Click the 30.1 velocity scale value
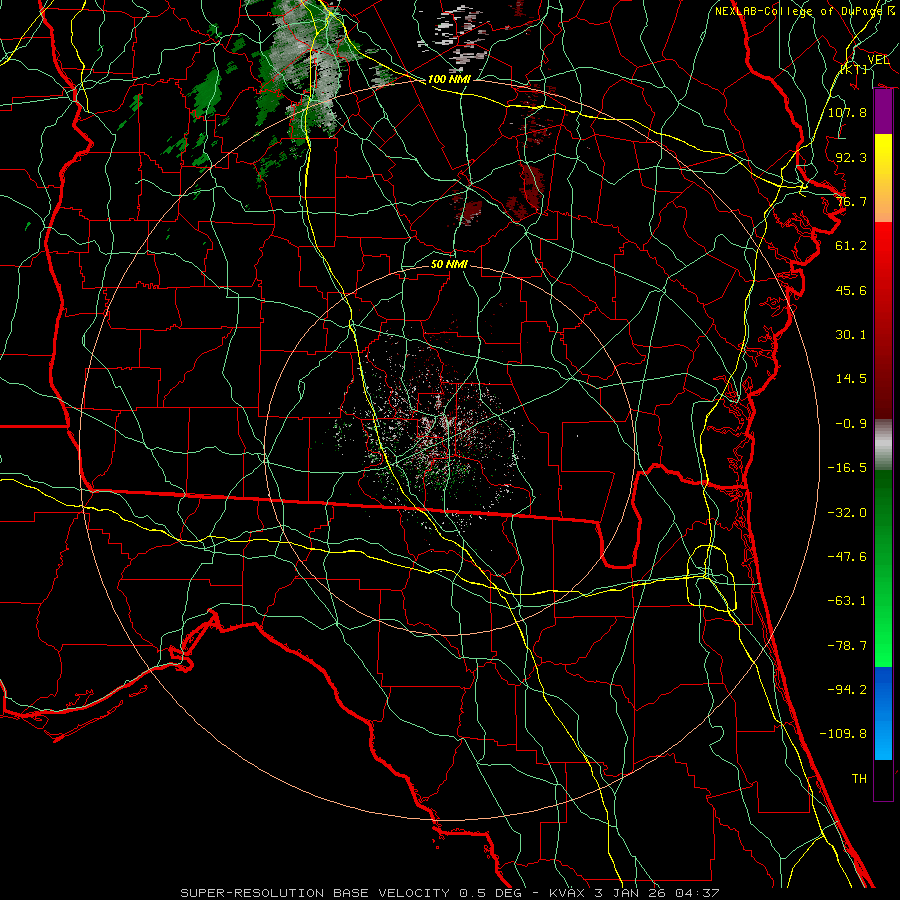 [851, 335]
